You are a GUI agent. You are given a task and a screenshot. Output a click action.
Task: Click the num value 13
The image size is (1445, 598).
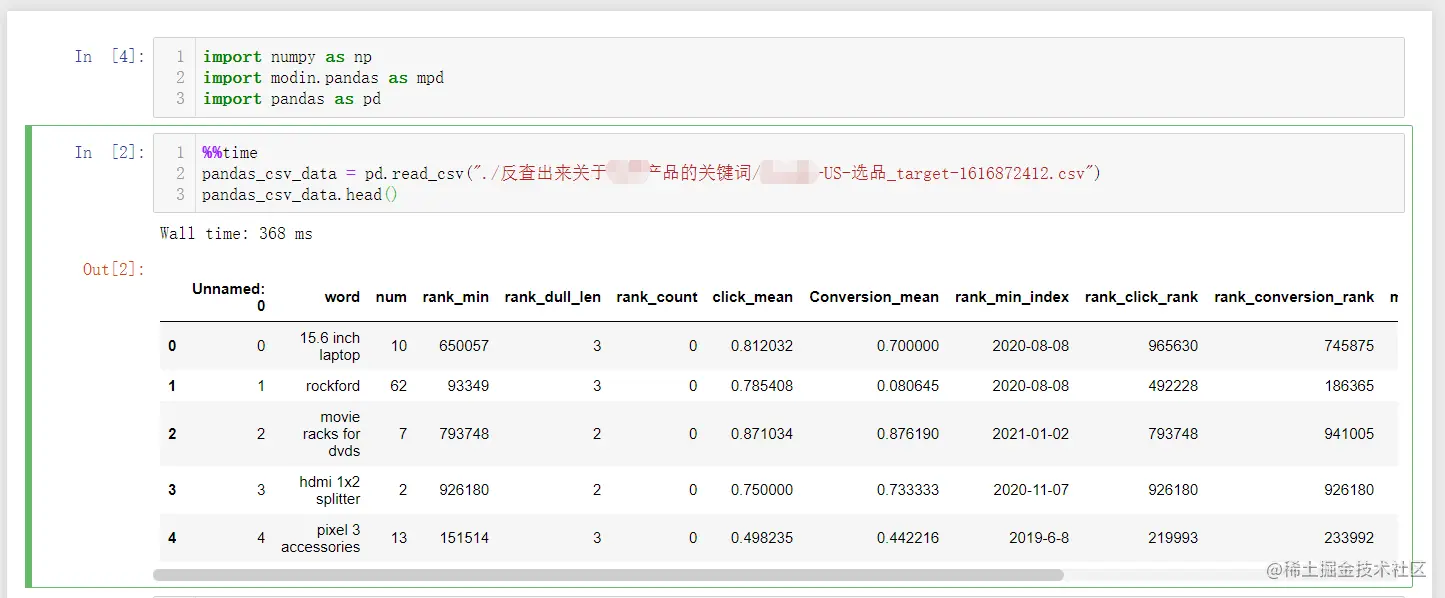(399, 538)
